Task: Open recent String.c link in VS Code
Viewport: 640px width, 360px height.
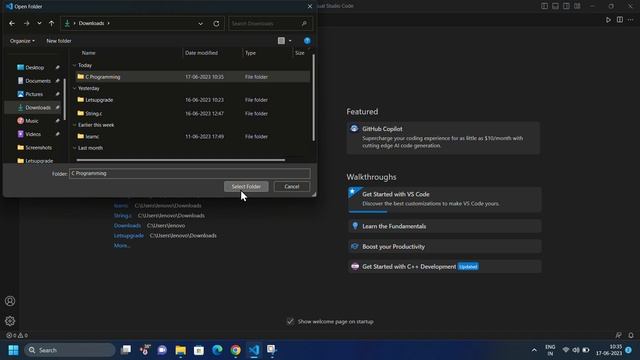Action: click(x=122, y=216)
